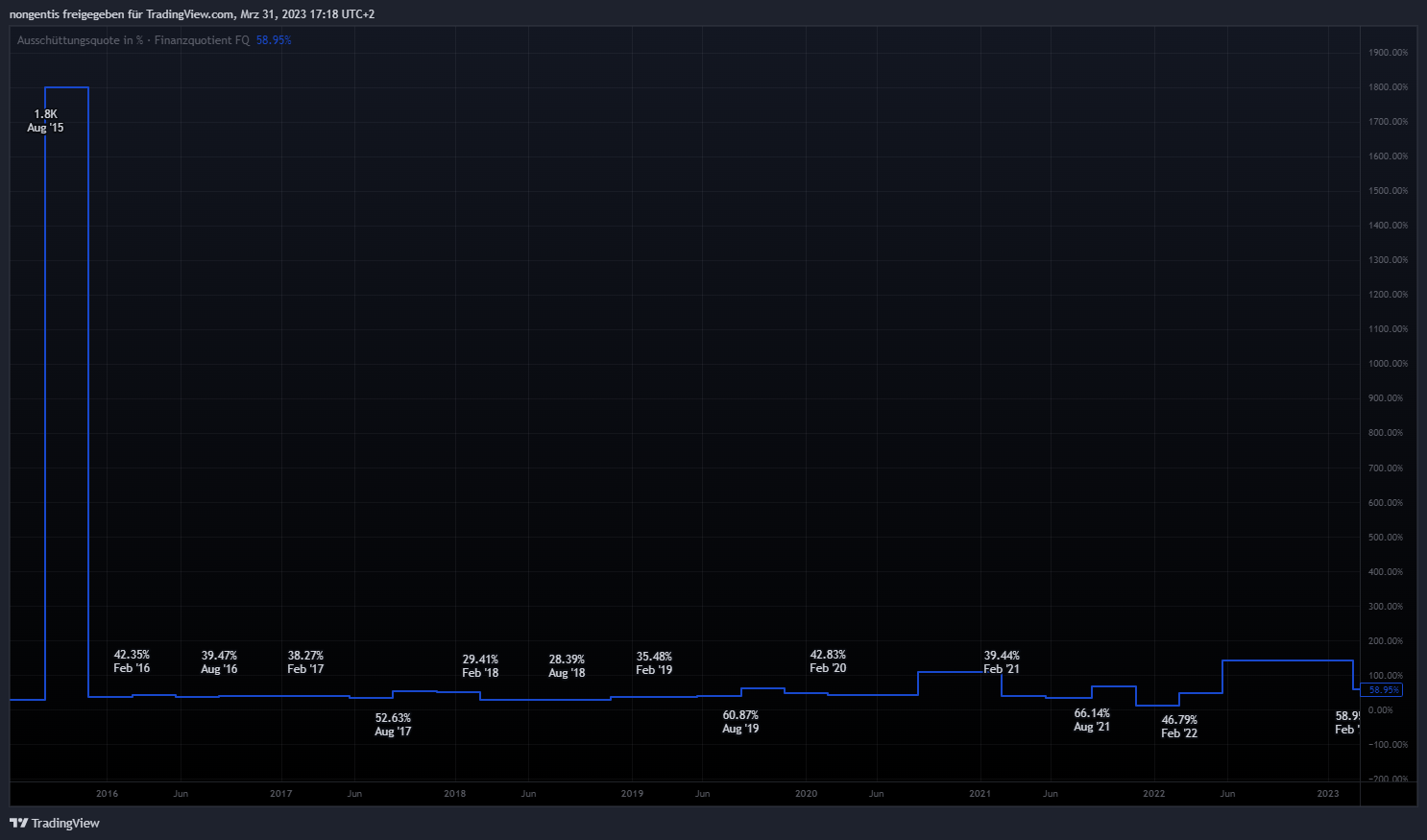
Task: Select the 52.63% Aug '17 data label
Action: [x=393, y=725]
